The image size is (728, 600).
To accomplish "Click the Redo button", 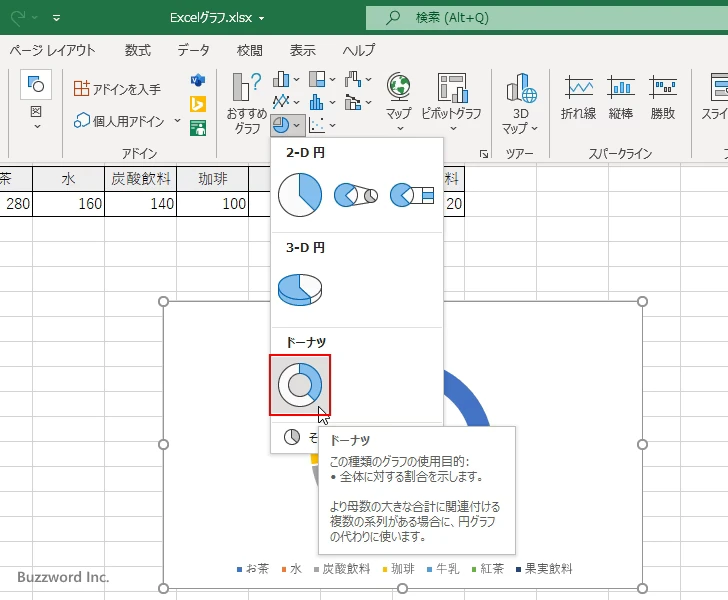I will 19,18.
